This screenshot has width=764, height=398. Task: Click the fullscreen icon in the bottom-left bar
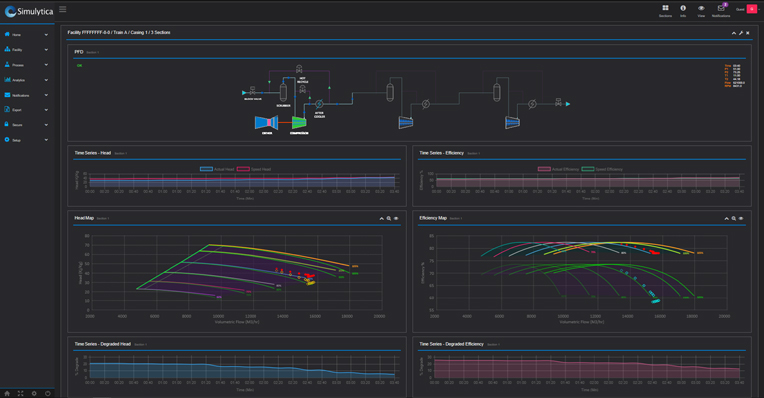point(20,393)
